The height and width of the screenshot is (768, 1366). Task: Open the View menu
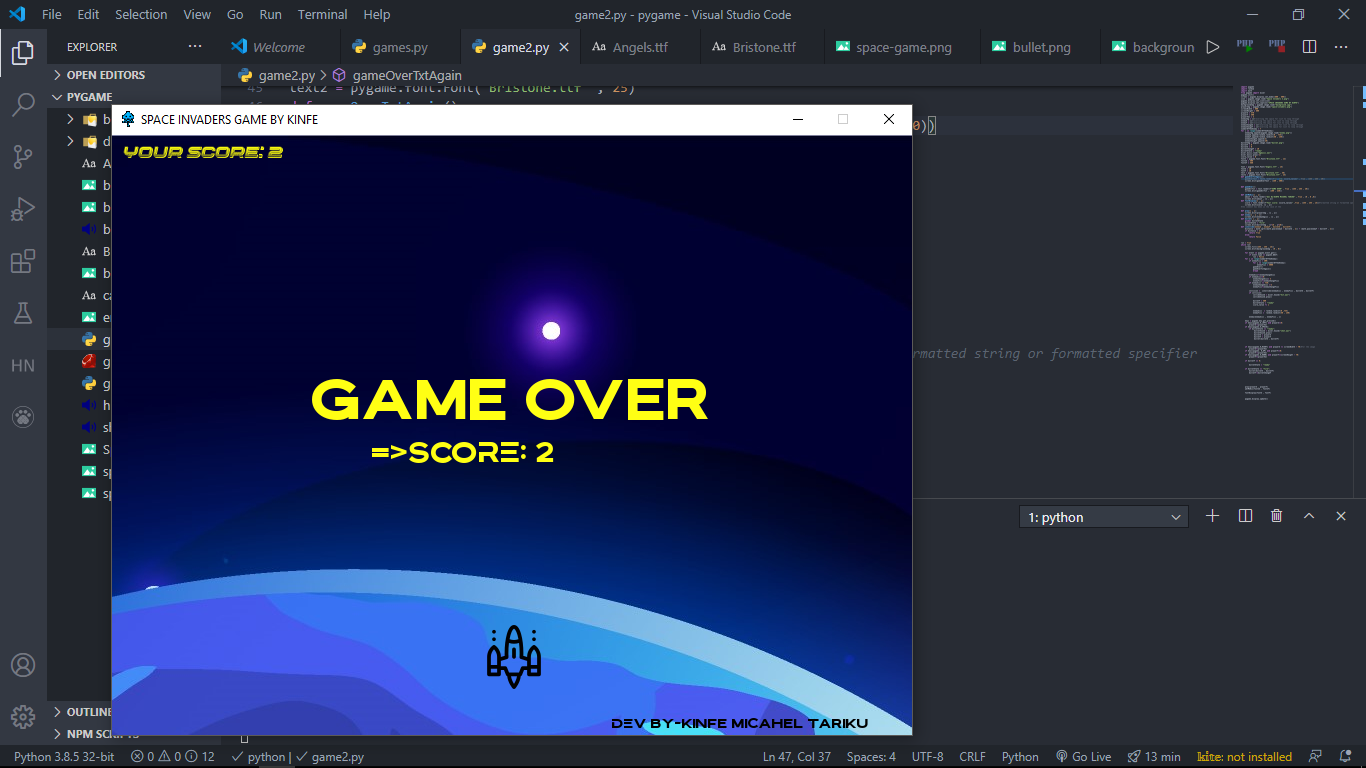197,15
